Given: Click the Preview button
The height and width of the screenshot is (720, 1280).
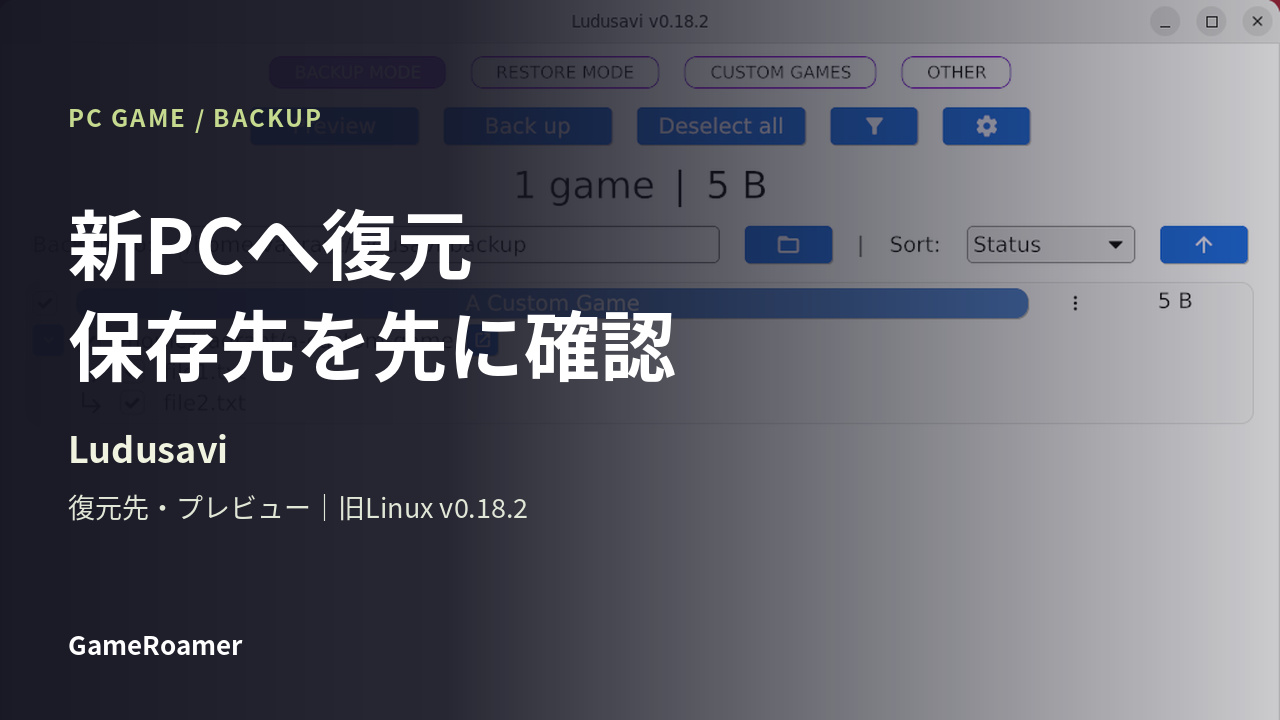Looking at the screenshot, I should [334, 126].
